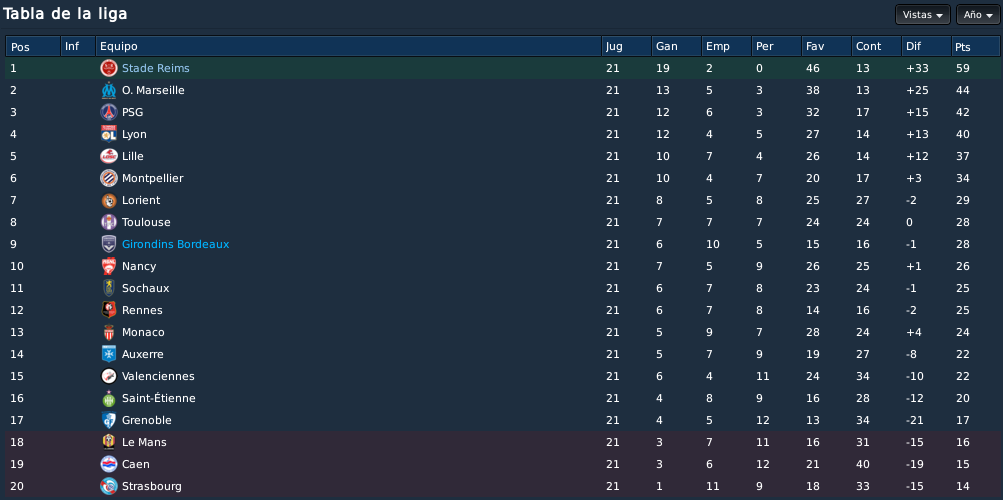Click the Rennes club crest
1003x500 pixels.
(109, 310)
